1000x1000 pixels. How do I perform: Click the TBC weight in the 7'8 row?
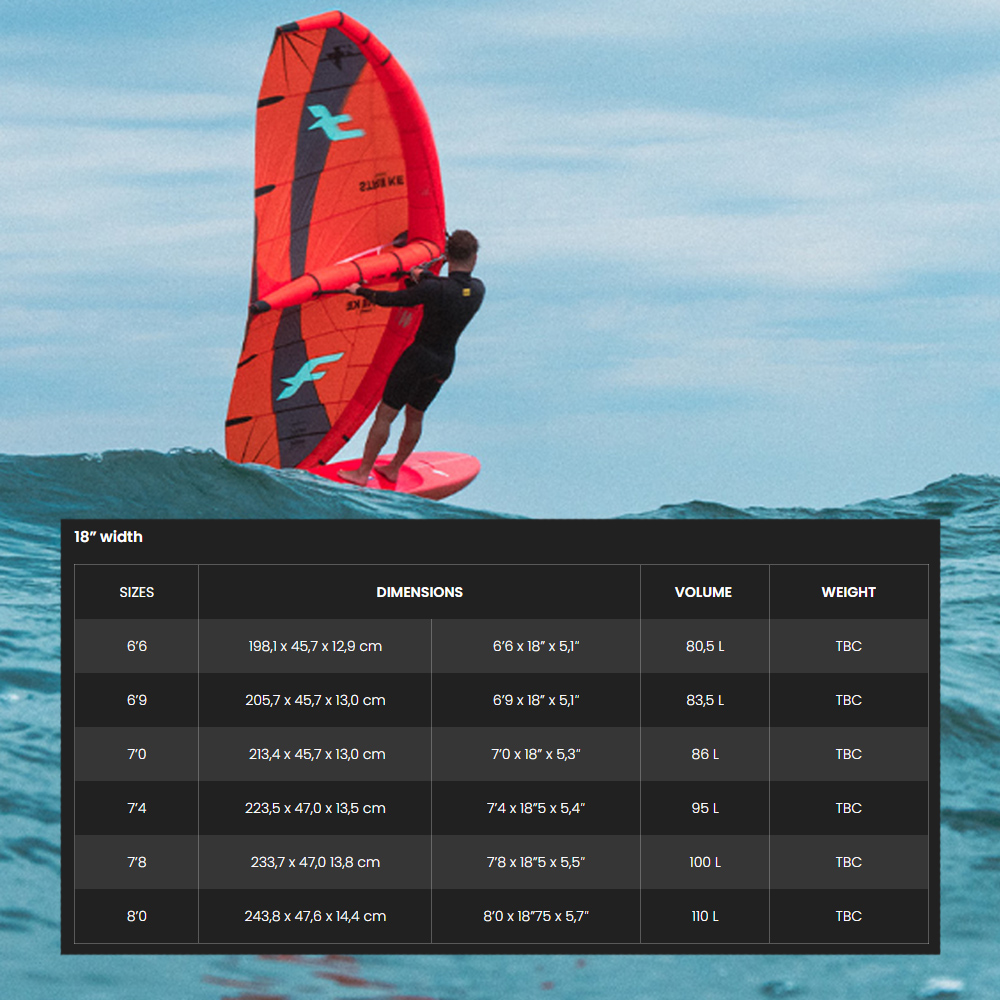pyautogui.click(x=849, y=862)
